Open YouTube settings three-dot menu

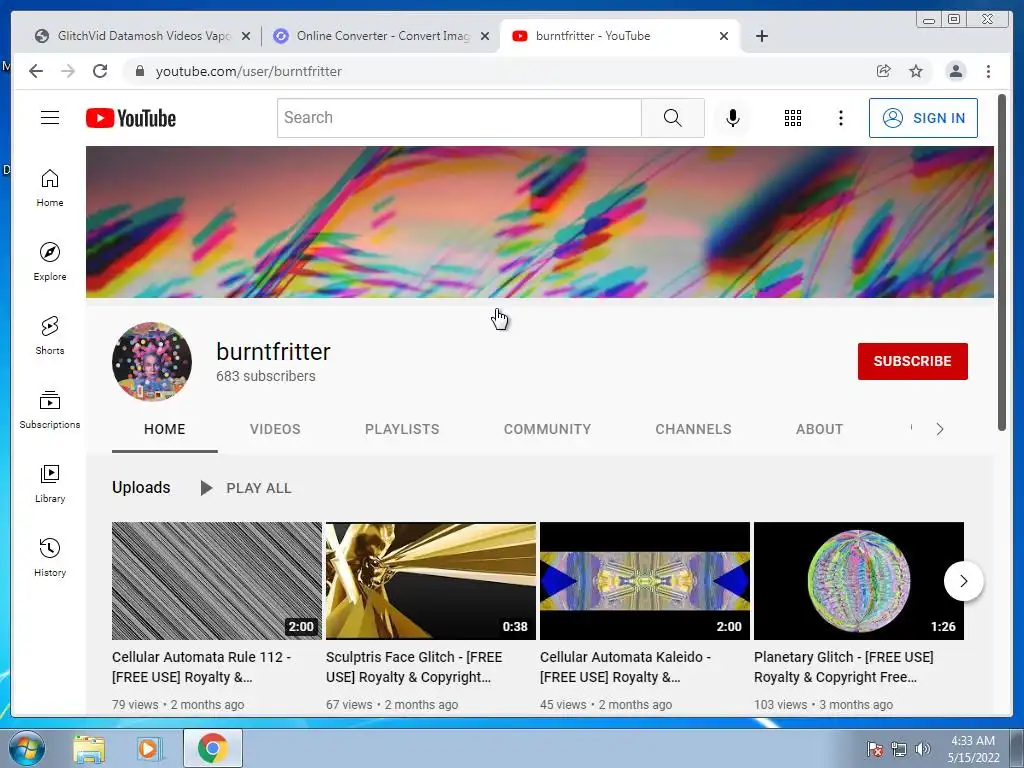[x=840, y=118]
